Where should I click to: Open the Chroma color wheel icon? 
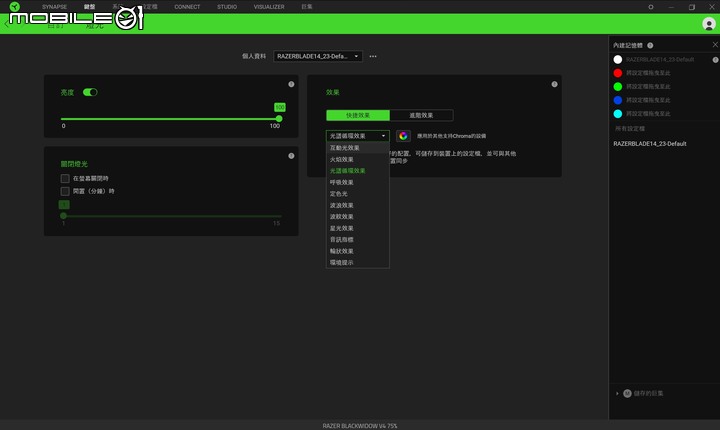pyautogui.click(x=403, y=136)
